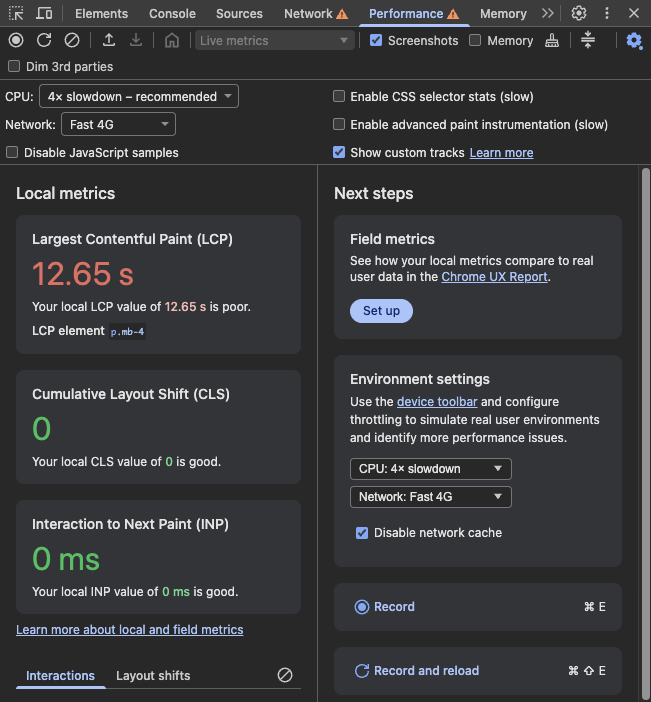Viewport: 651px width, 702px height.
Task: Open Network: Fast 4G dropdown in Environment settings
Action: [431, 497]
